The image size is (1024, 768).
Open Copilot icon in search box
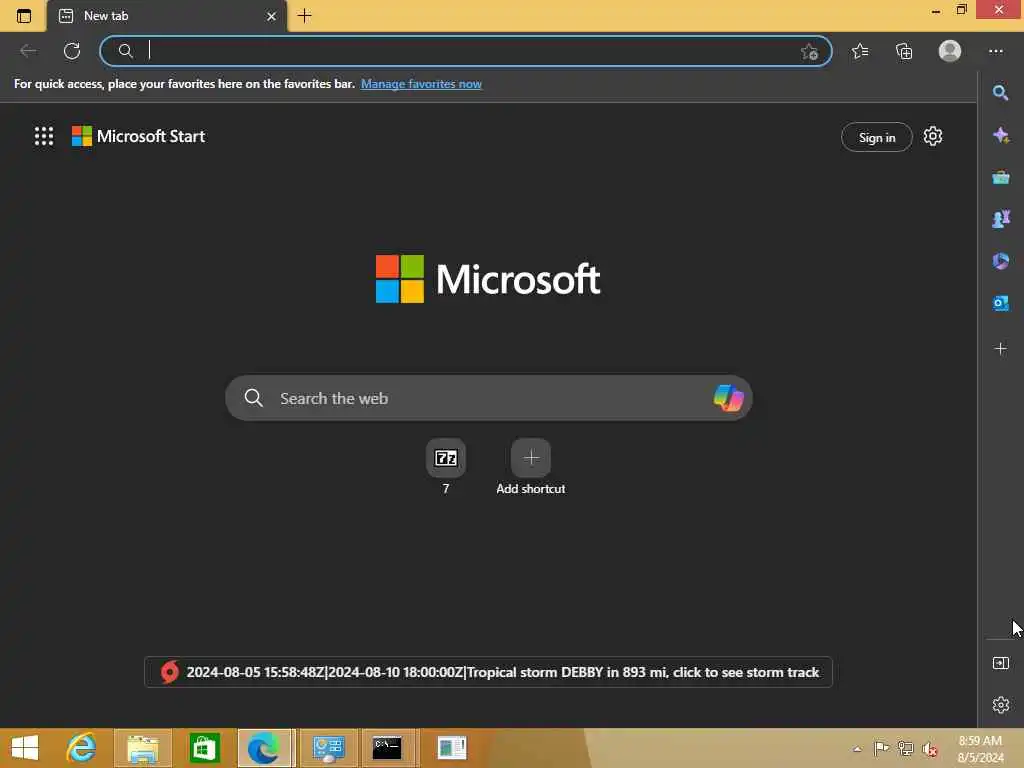click(728, 398)
